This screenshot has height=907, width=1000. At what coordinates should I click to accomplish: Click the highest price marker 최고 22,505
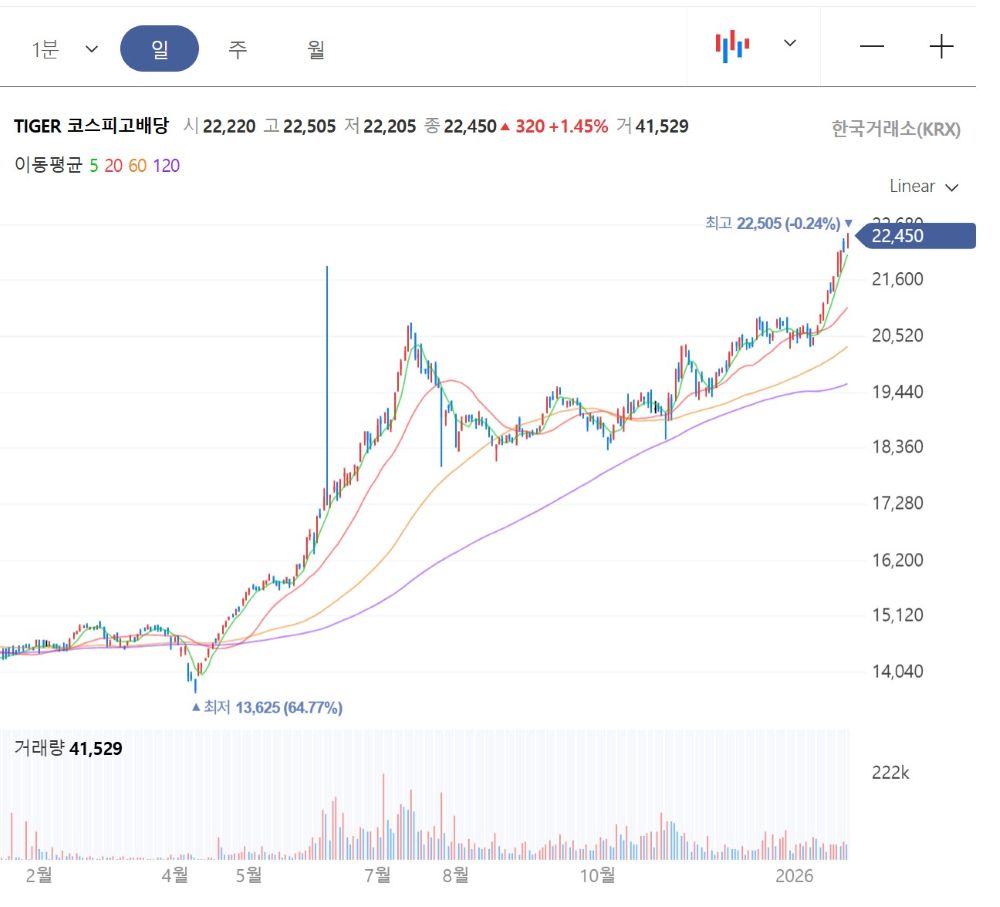pos(778,224)
